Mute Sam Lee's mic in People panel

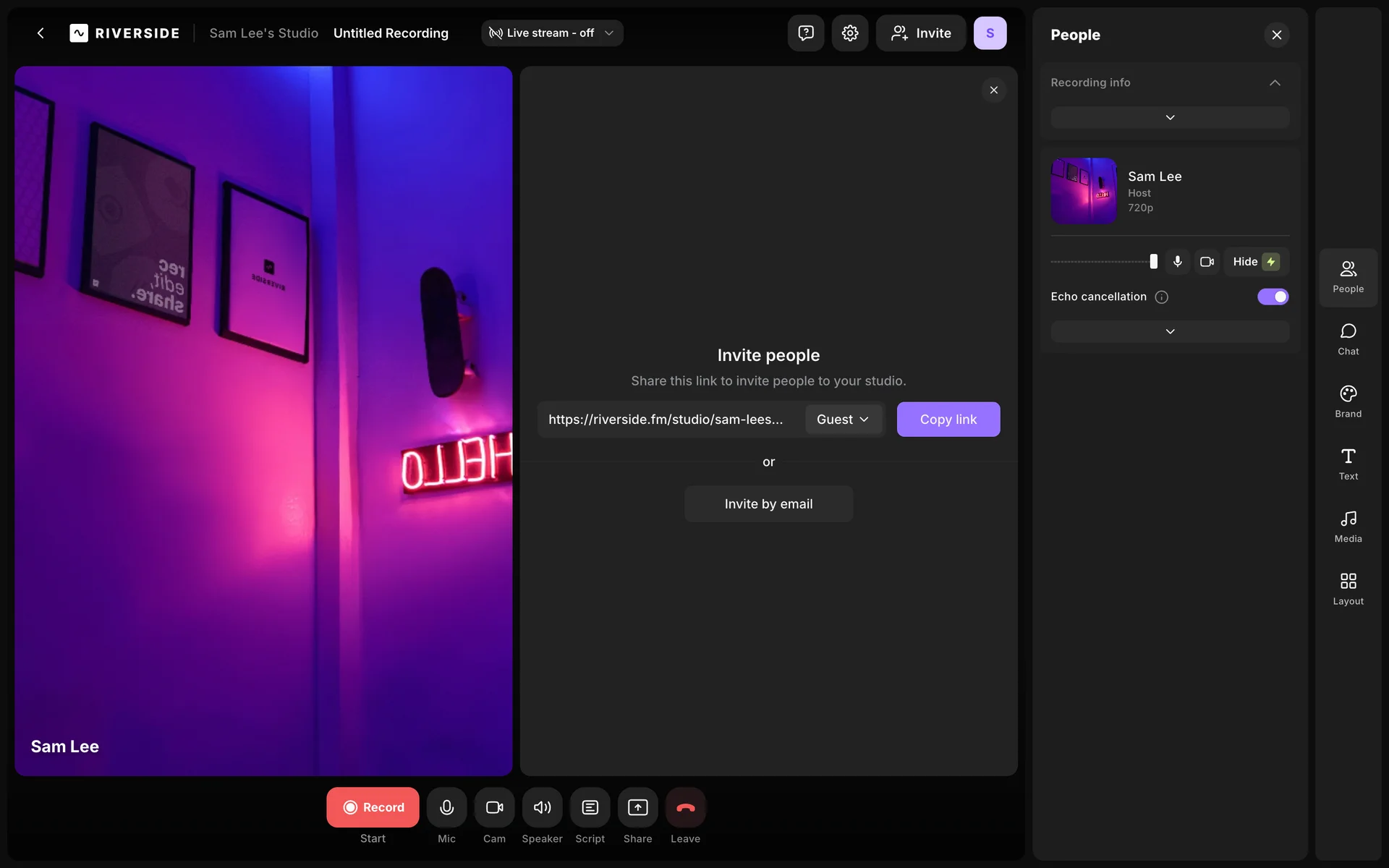click(1177, 262)
